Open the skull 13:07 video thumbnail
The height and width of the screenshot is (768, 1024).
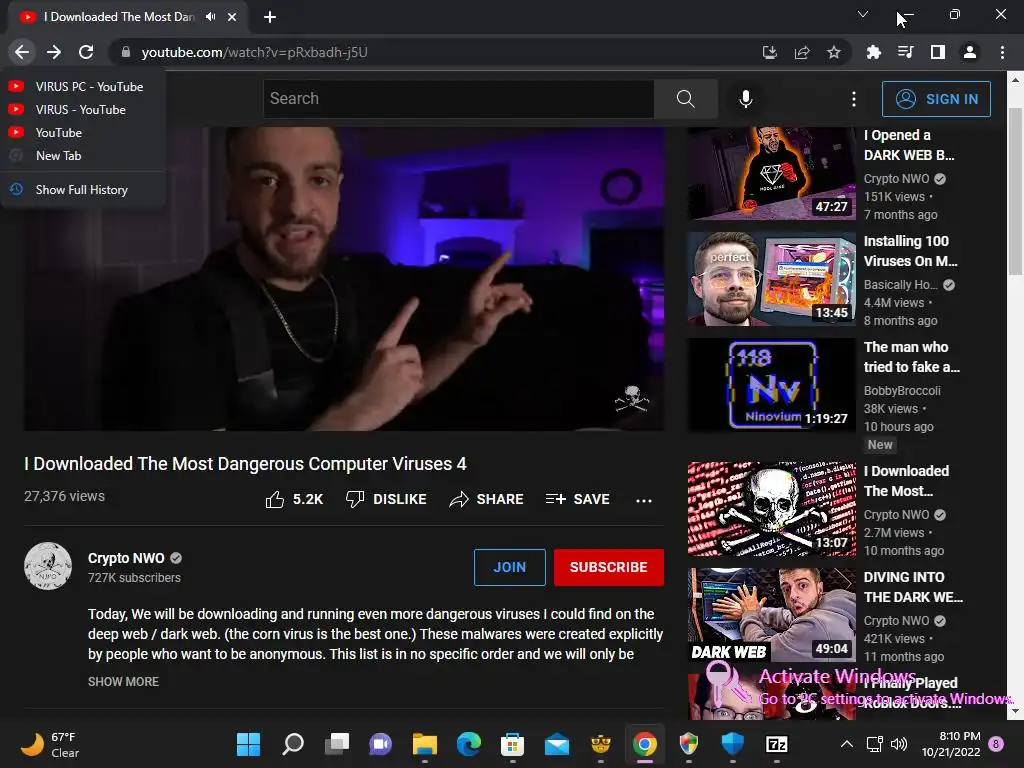point(771,509)
